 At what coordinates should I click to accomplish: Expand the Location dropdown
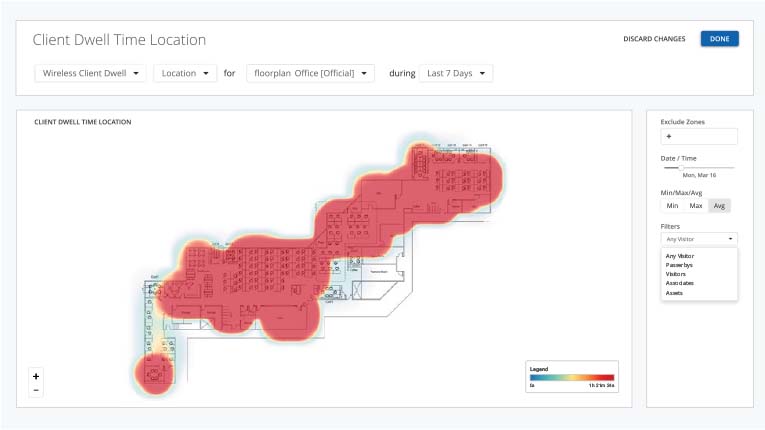(x=185, y=73)
